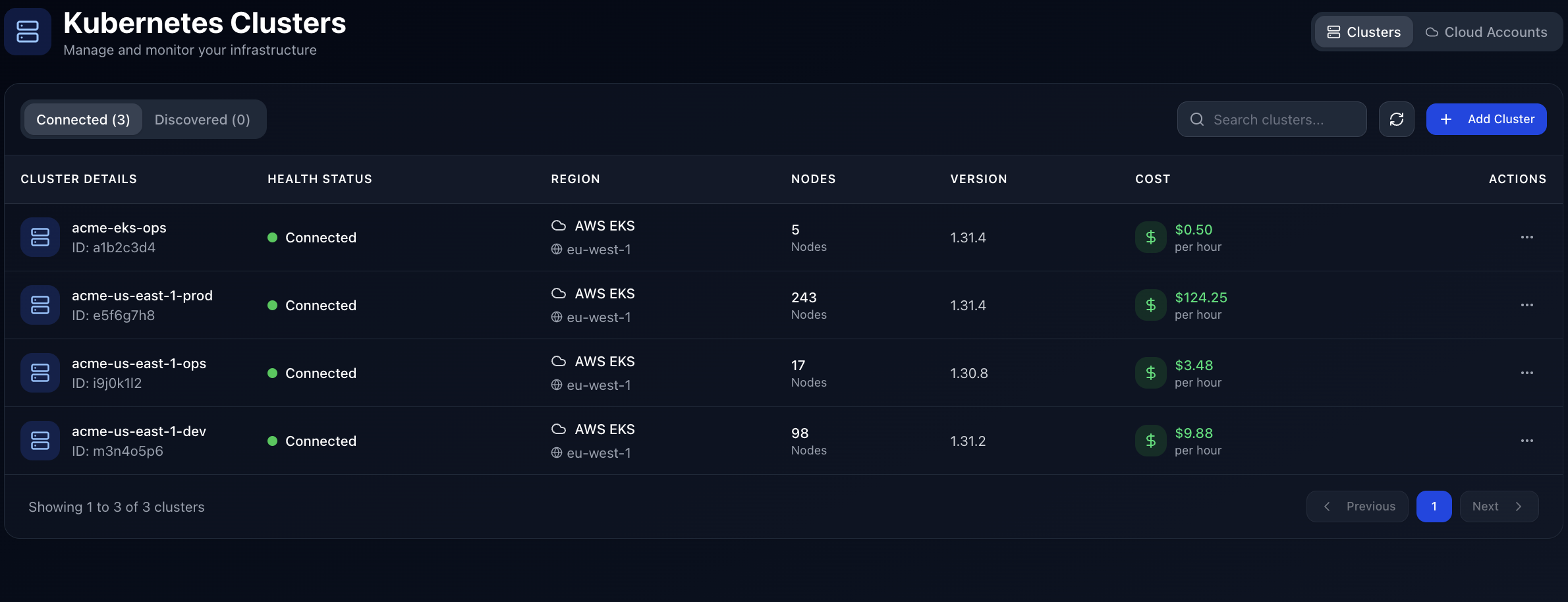1568x602 pixels.
Task: Open the three-dot menu for acme-us-east-1-prod
Action: pyautogui.click(x=1526, y=305)
